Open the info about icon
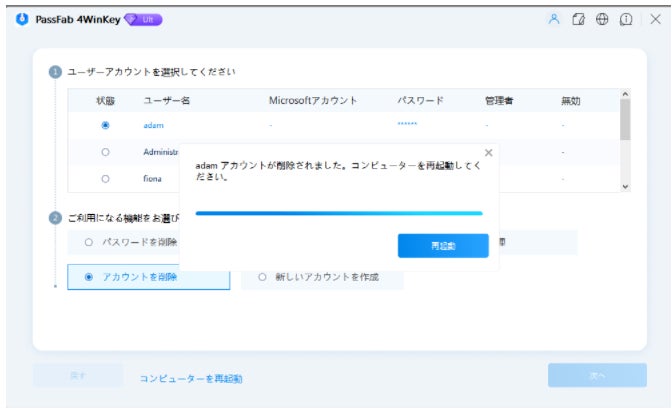Image resolution: width=672 pixels, height=410 pixels. point(626,19)
